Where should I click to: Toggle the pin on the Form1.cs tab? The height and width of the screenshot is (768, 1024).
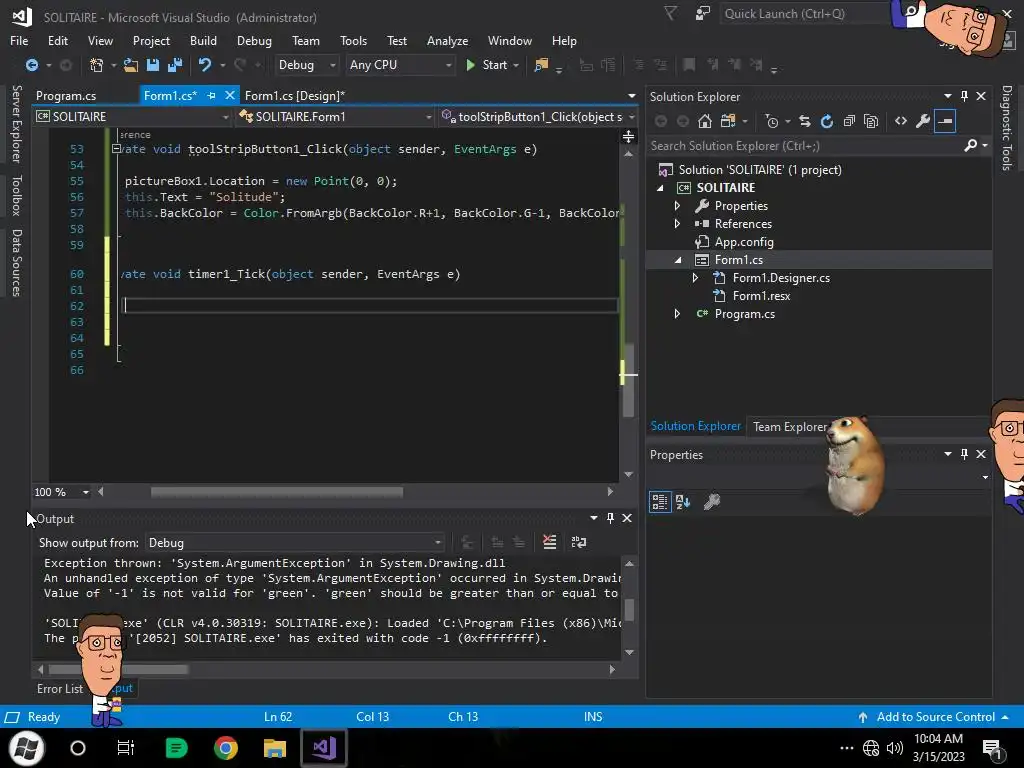pyautogui.click(x=211, y=95)
